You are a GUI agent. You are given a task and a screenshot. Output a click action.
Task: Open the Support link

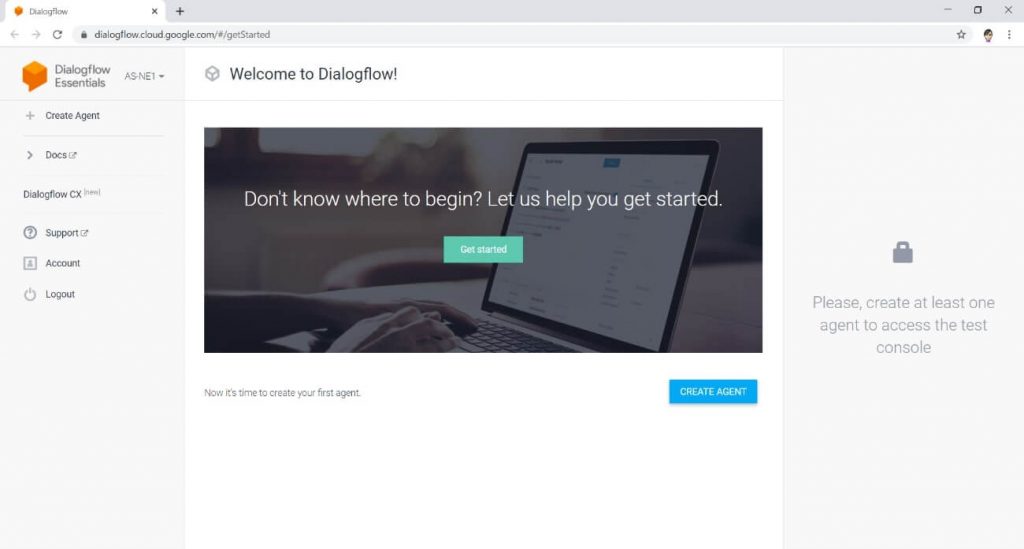click(62, 233)
